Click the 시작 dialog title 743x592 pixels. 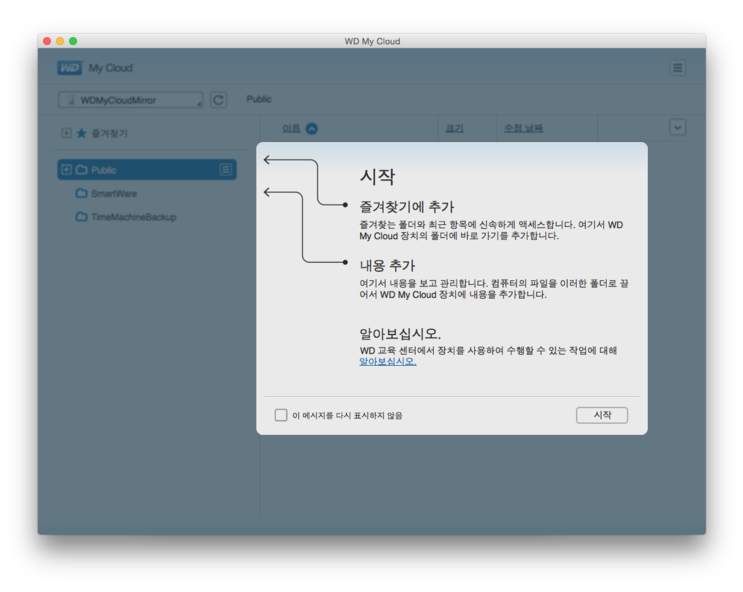tap(377, 177)
